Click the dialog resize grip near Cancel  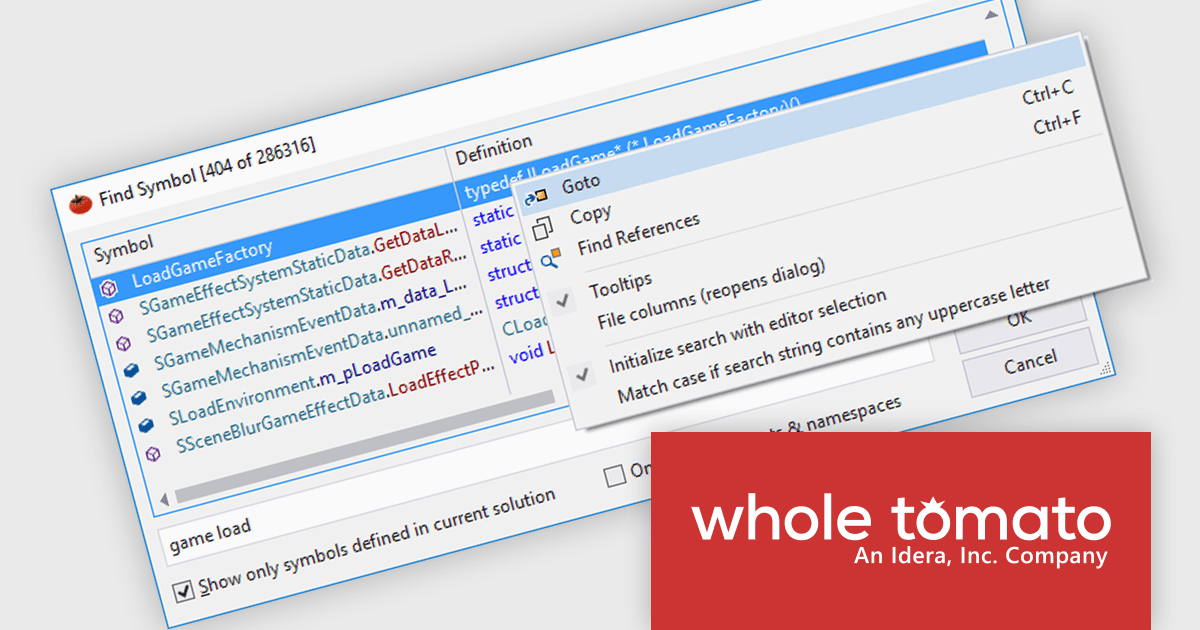[1104, 369]
